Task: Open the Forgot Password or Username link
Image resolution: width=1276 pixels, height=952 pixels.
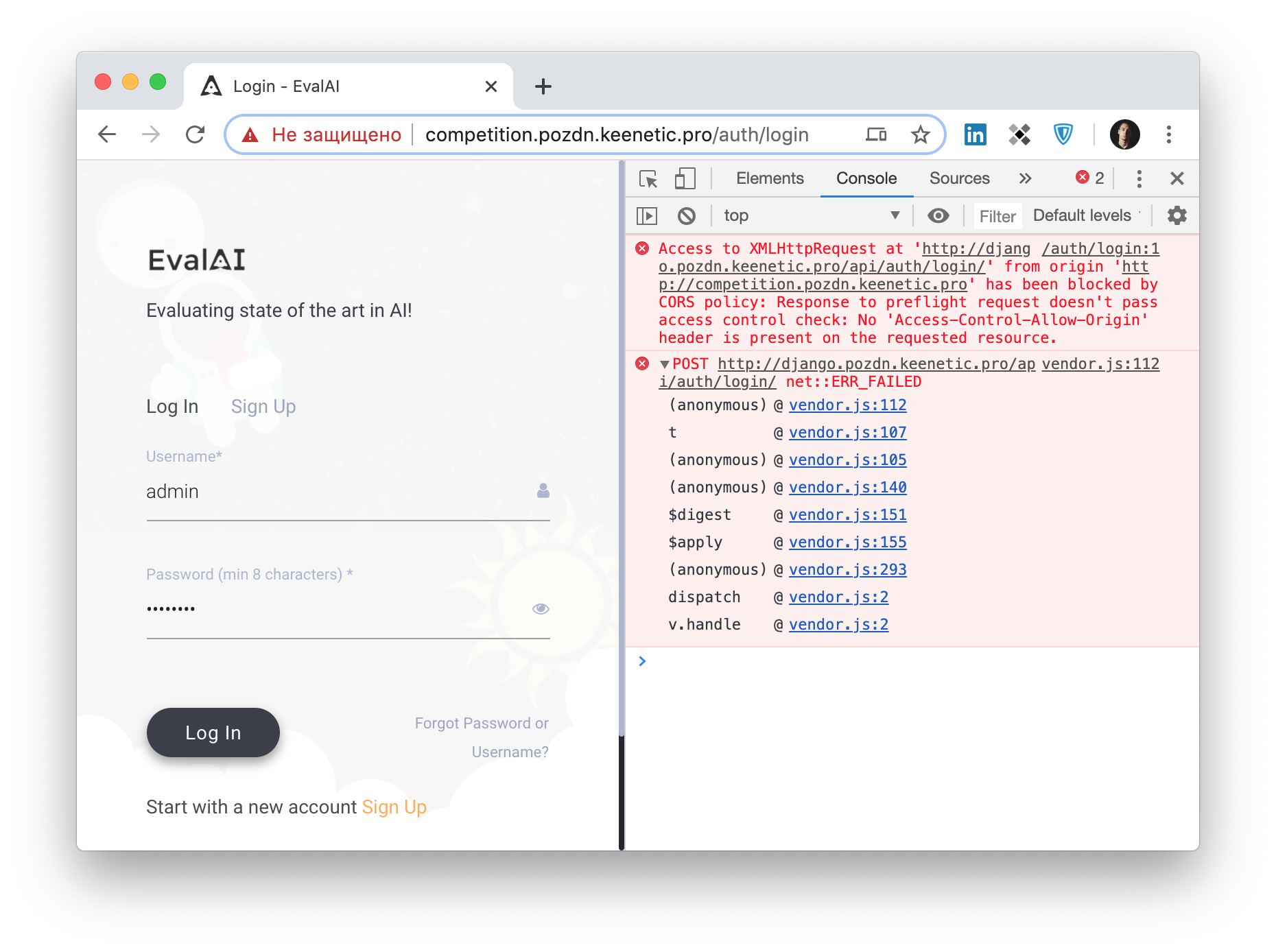Action: [x=481, y=723]
